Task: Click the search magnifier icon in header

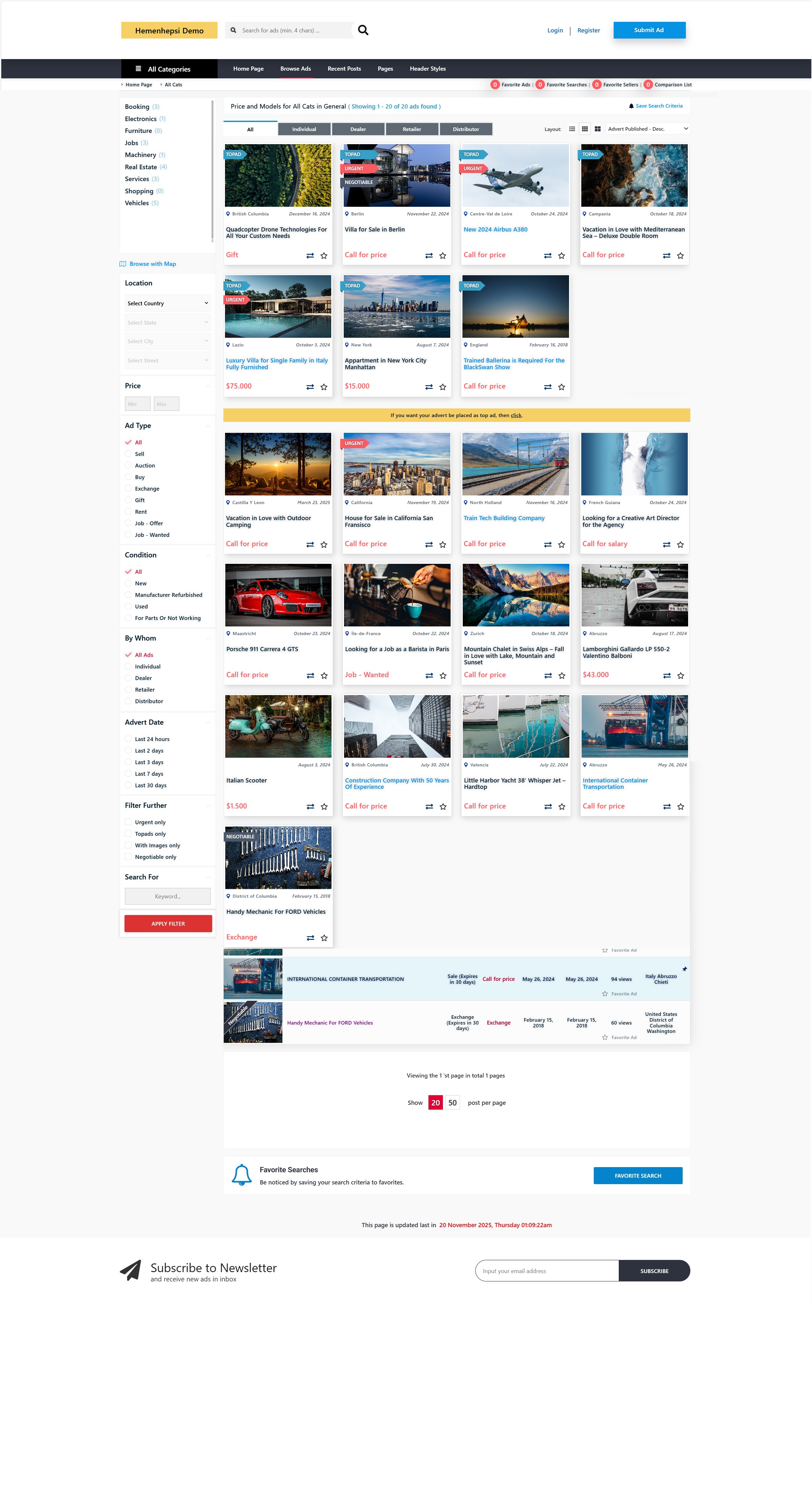Action: (363, 30)
